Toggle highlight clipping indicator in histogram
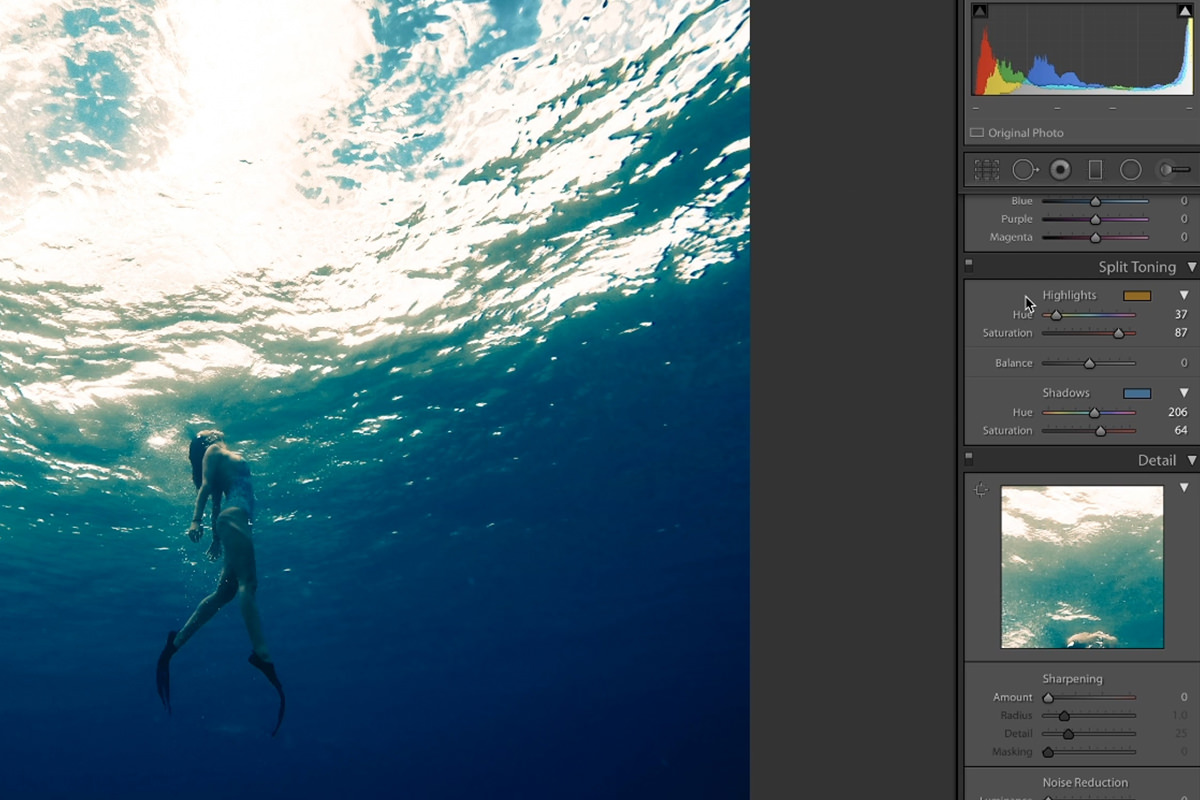Screen dimensions: 1200x800 tap(1184, 11)
